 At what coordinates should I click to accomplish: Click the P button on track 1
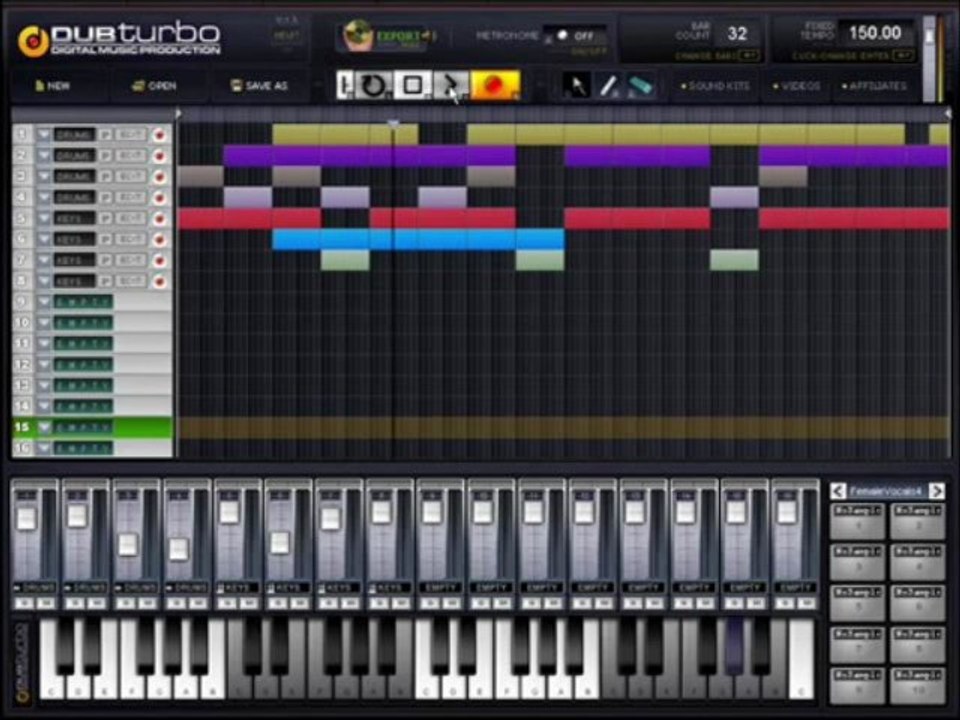(x=106, y=135)
